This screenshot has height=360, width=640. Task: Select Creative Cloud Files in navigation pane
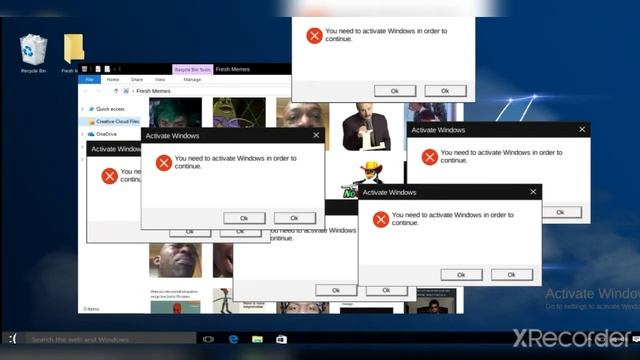pos(118,122)
